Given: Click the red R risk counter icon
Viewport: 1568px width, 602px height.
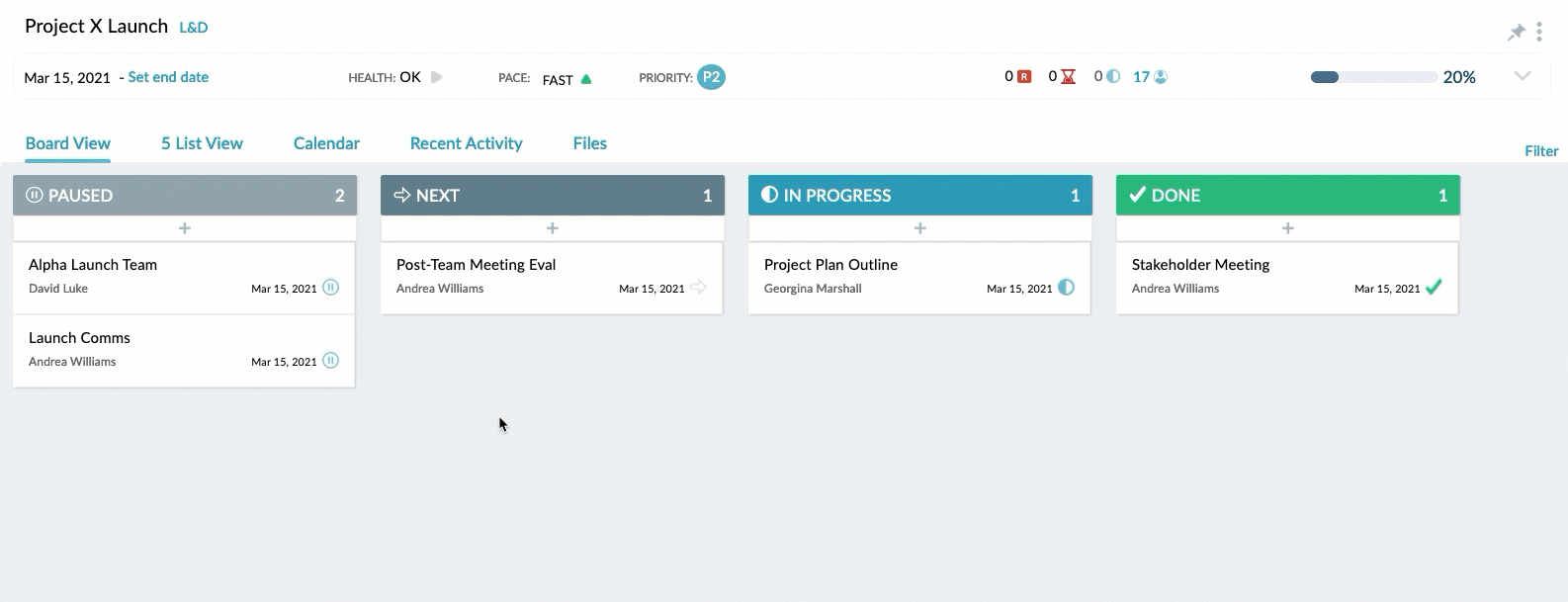Looking at the screenshot, I should (1024, 76).
